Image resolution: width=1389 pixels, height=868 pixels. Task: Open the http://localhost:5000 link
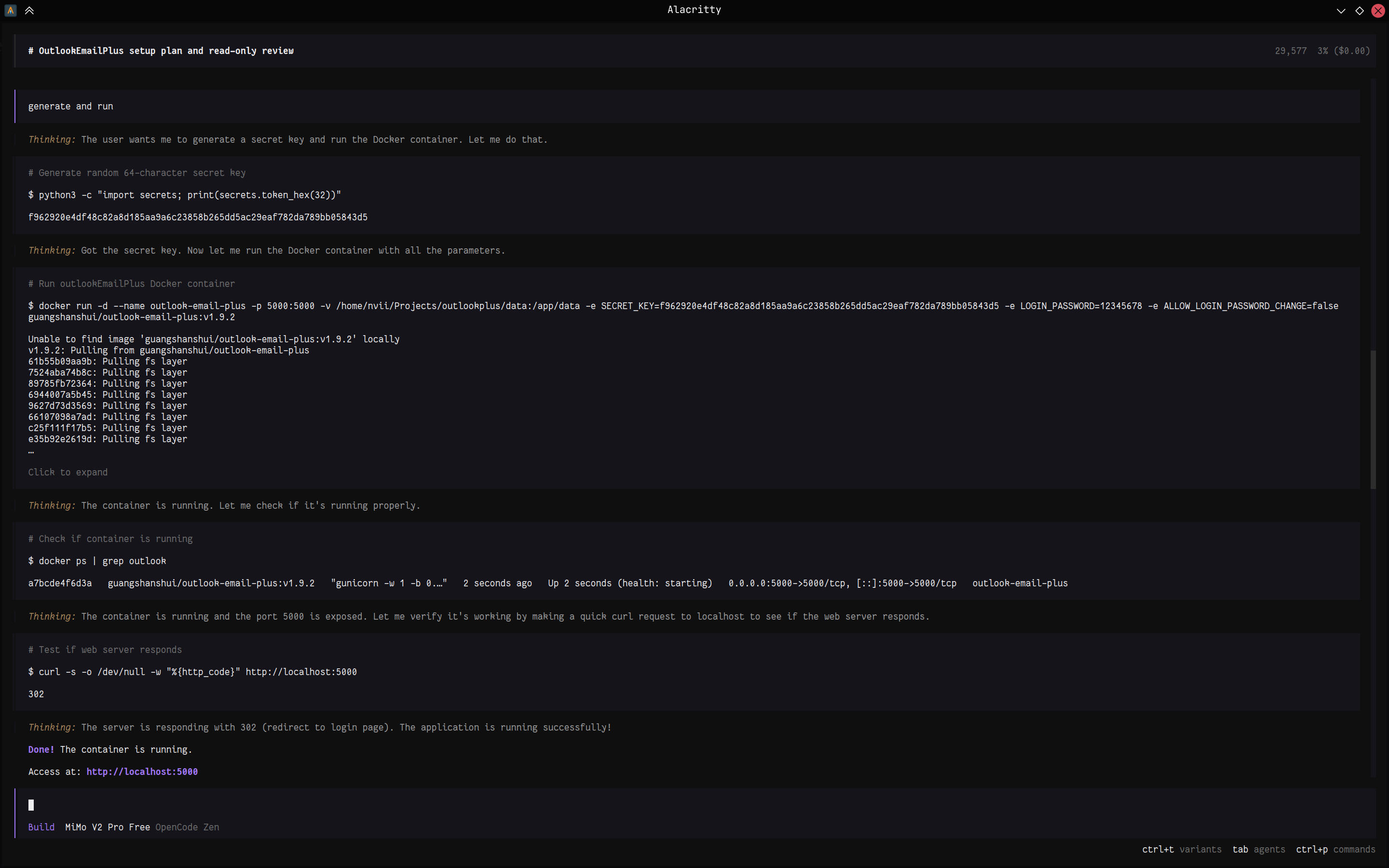tap(142, 772)
